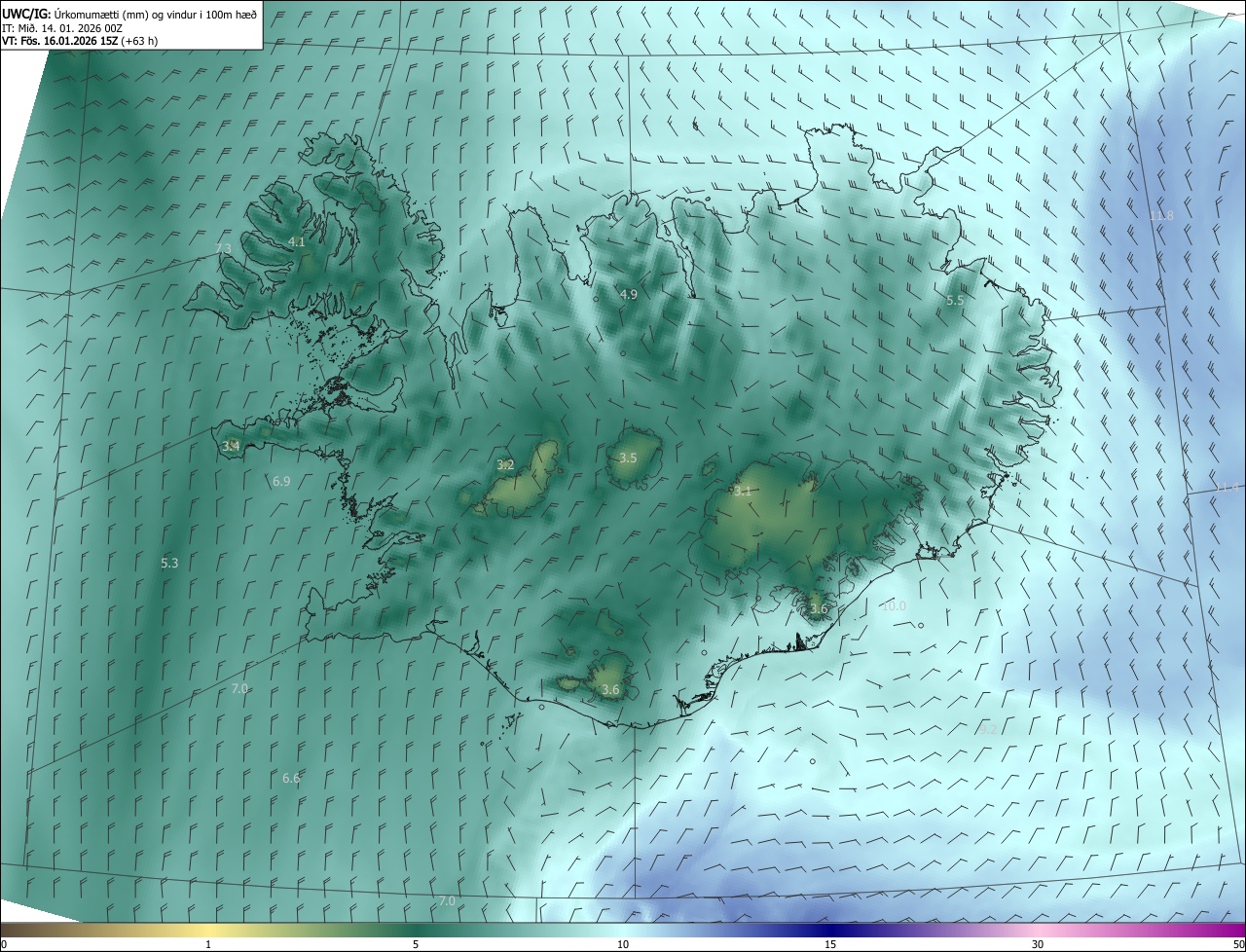This screenshot has height=952, width=1246.
Task: Click the 6.6 value label
Action: coord(291,778)
